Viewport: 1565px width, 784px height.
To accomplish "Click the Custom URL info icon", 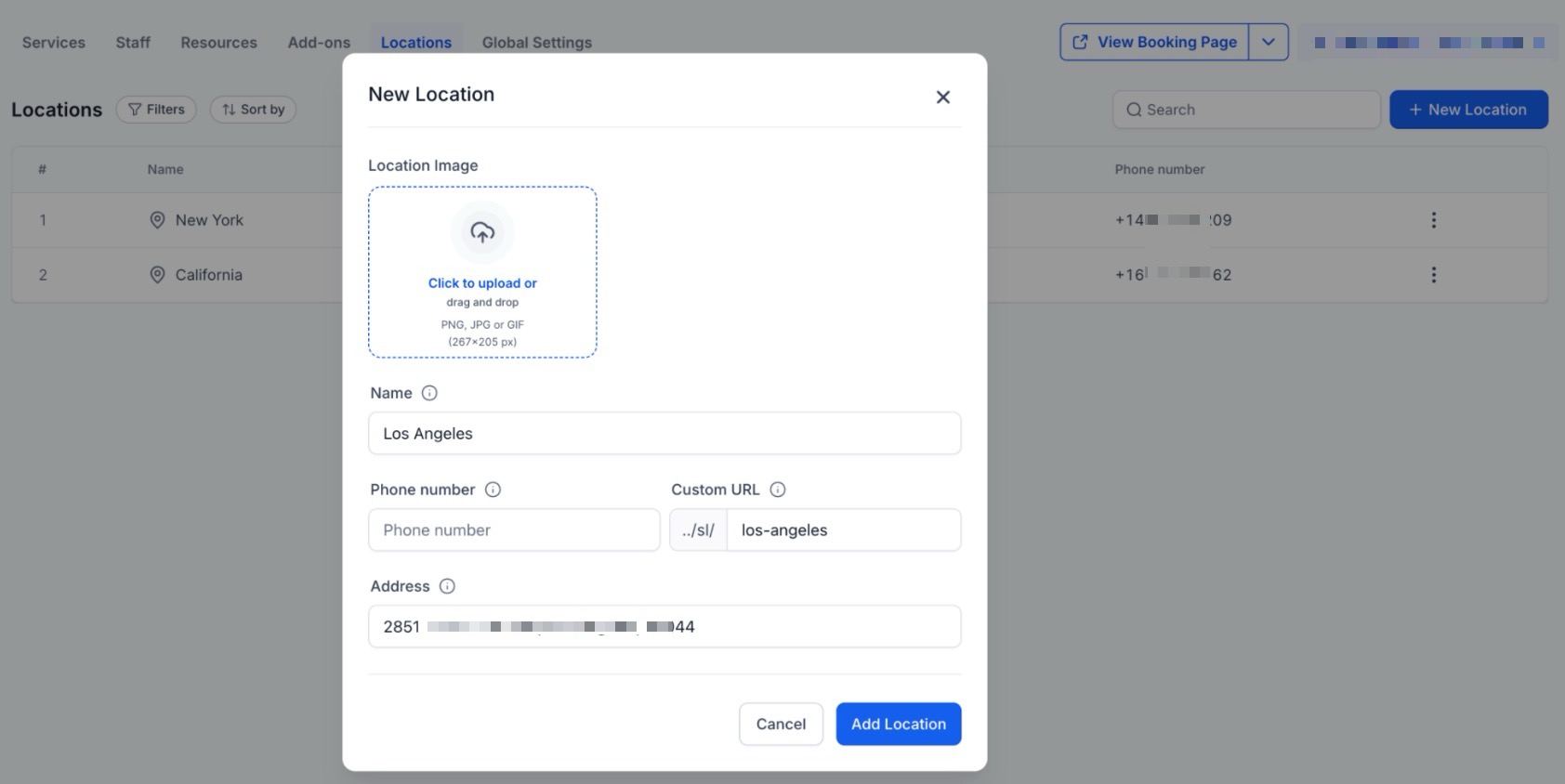I will (x=778, y=490).
